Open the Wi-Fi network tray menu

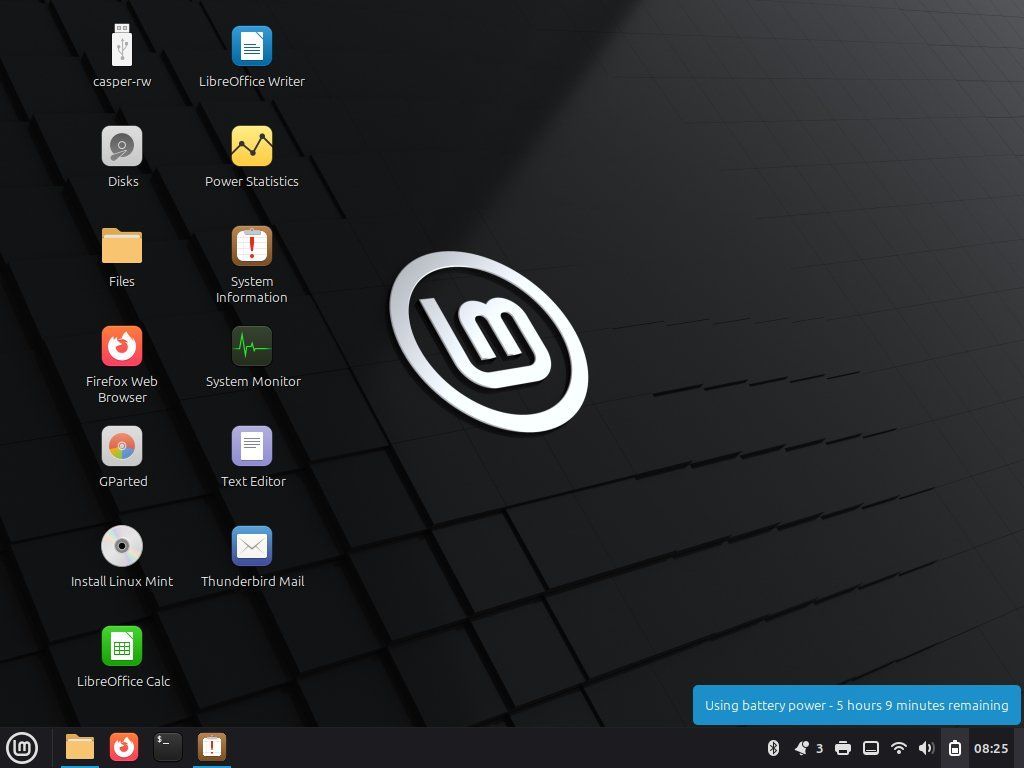[899, 748]
